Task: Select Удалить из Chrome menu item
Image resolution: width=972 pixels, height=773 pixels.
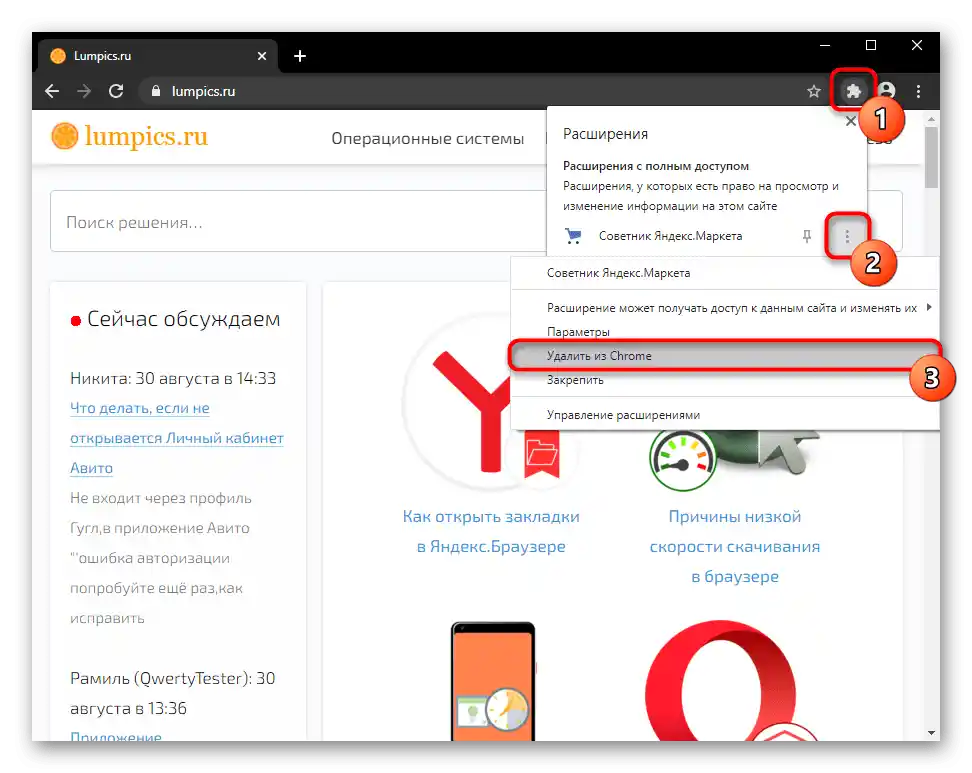Action: click(724, 356)
